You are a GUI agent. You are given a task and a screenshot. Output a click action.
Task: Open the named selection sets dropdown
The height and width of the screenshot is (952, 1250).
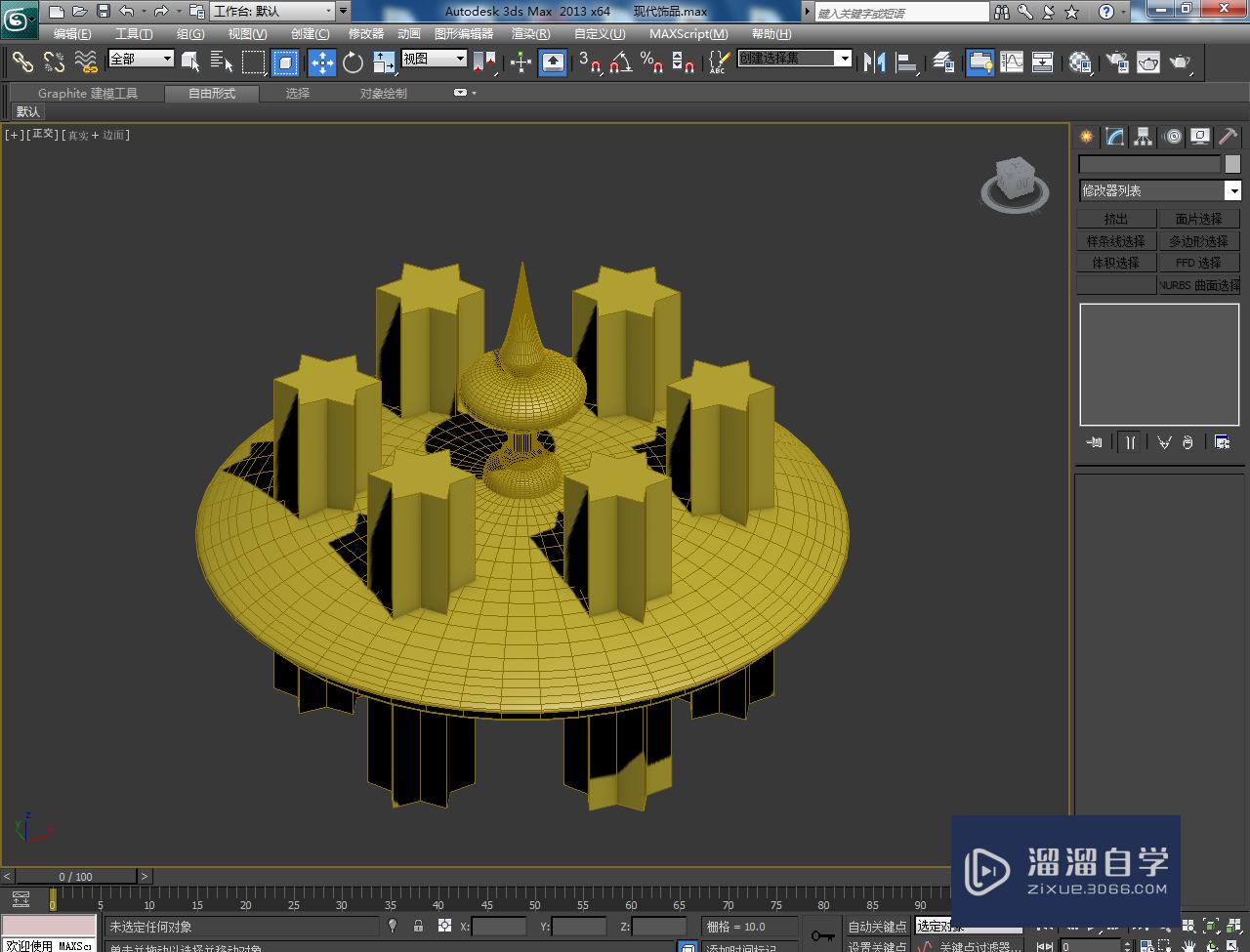click(x=844, y=58)
